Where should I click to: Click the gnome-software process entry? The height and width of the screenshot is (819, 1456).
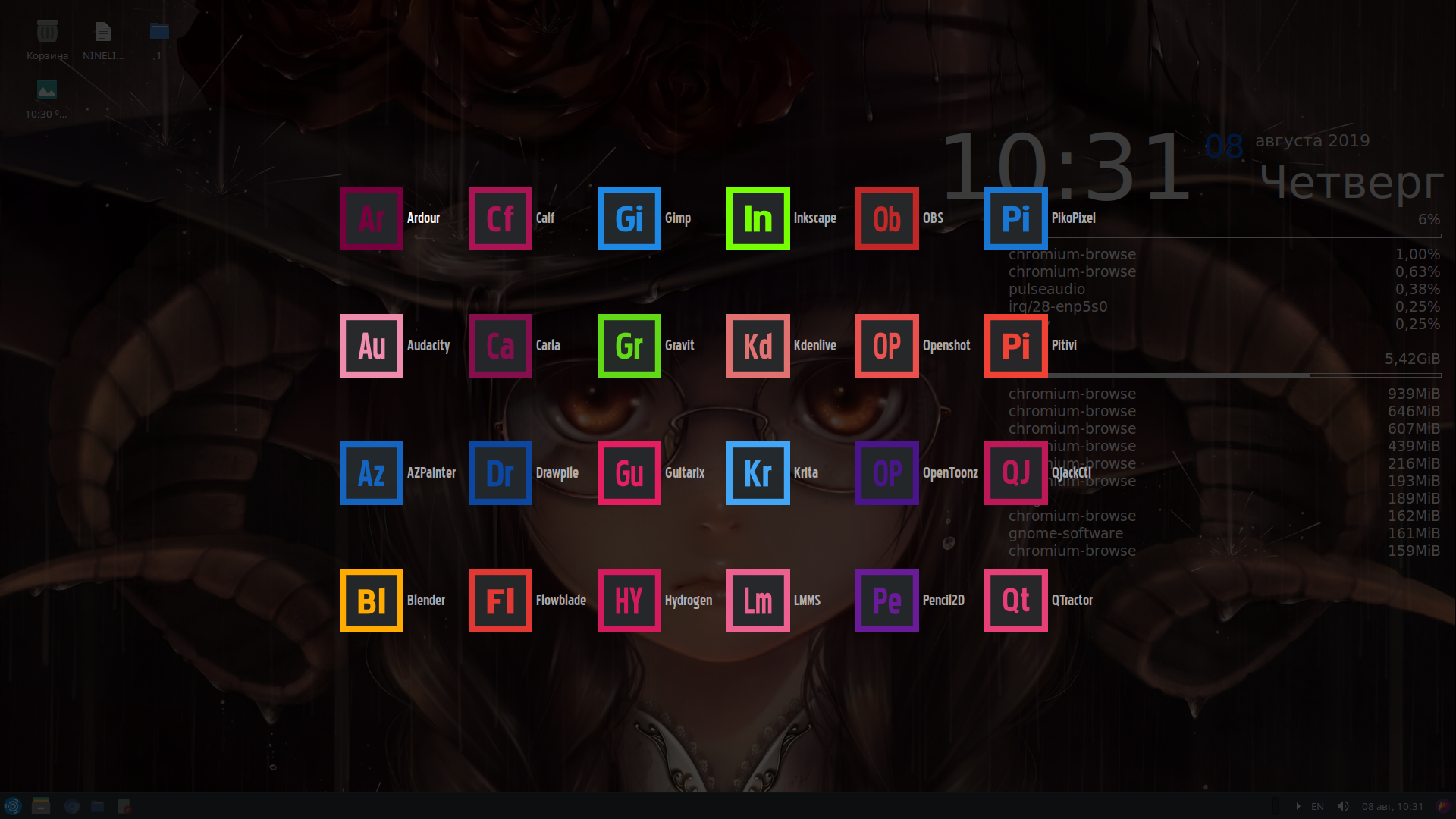1065,533
